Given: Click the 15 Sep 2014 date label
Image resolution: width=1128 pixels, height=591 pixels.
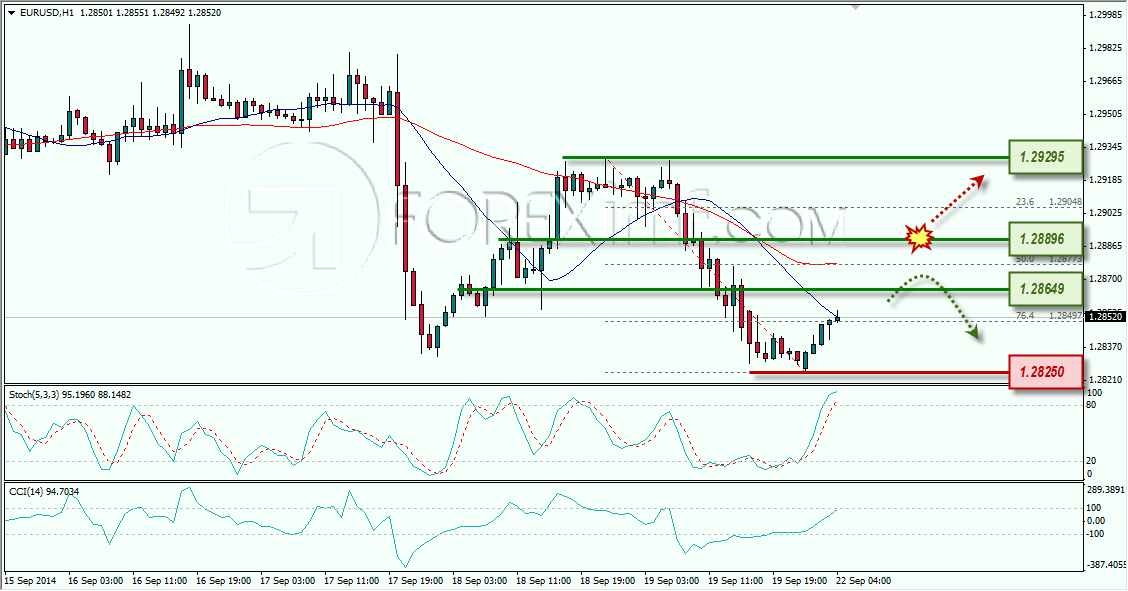Looking at the screenshot, I should coord(30,580).
